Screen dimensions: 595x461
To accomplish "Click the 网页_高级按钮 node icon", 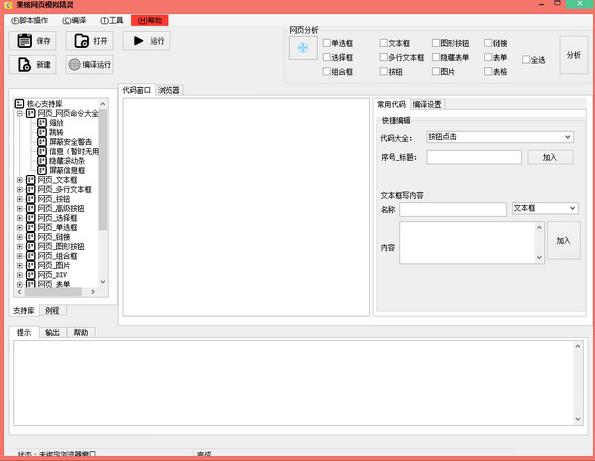I will coord(31,208).
